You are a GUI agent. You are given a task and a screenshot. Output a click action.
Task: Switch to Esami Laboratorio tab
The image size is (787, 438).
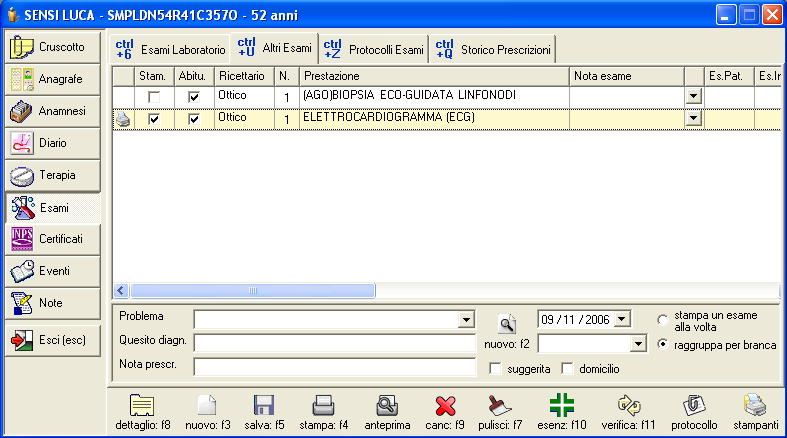pyautogui.click(x=171, y=49)
